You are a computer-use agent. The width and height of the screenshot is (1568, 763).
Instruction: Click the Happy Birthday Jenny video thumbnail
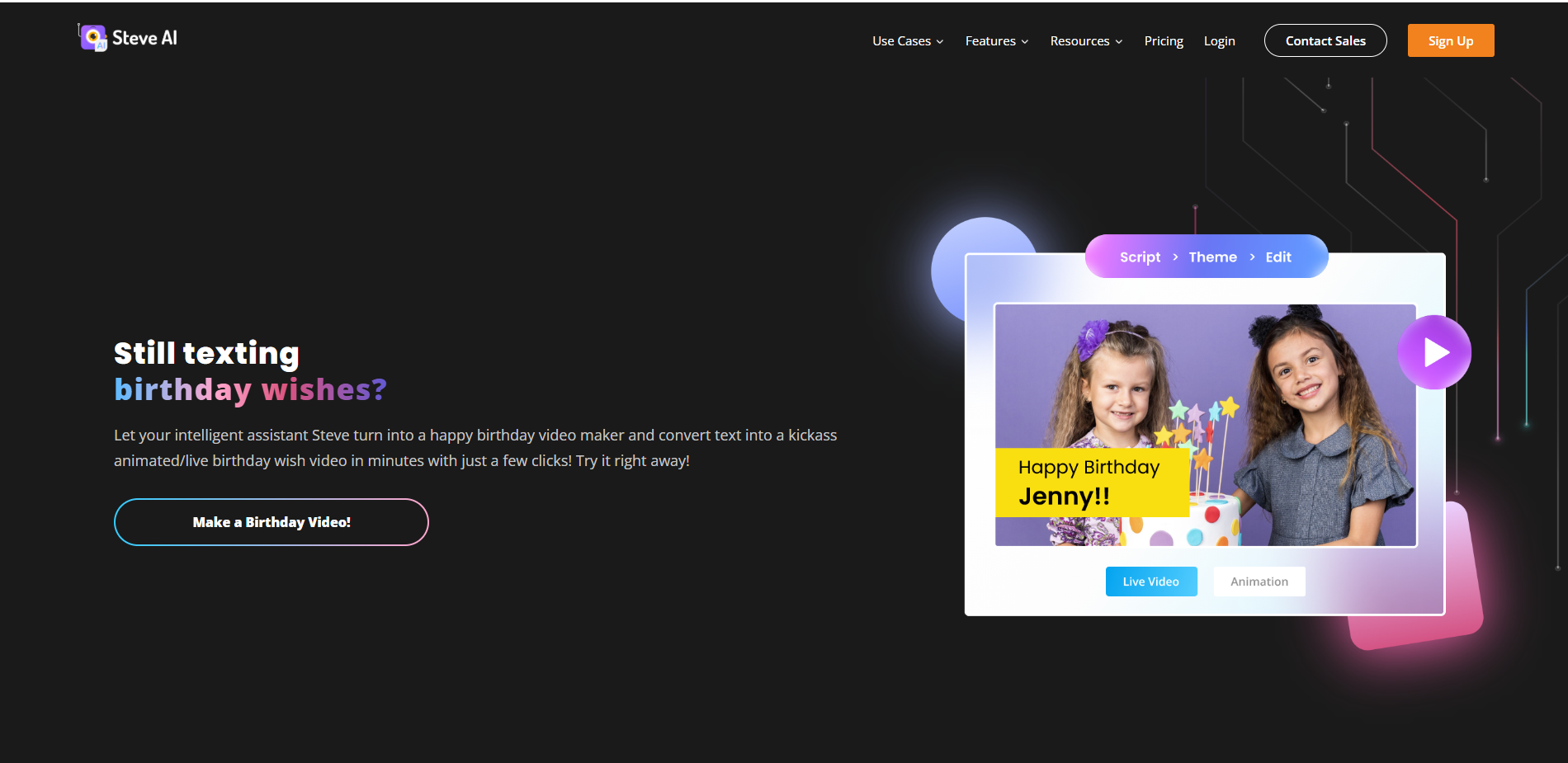pos(1205,425)
